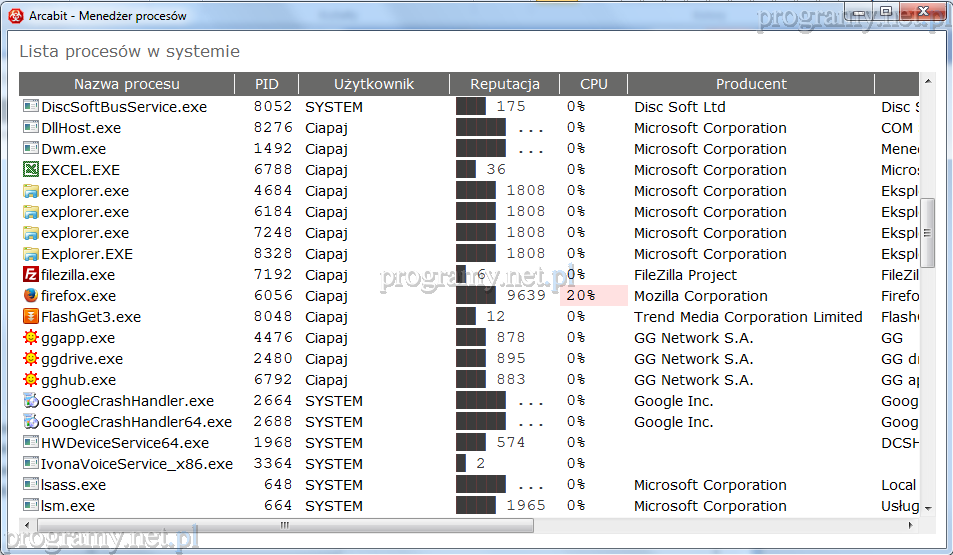Click the FileZilla icon in process list
This screenshot has height=555, width=953.
30,275
